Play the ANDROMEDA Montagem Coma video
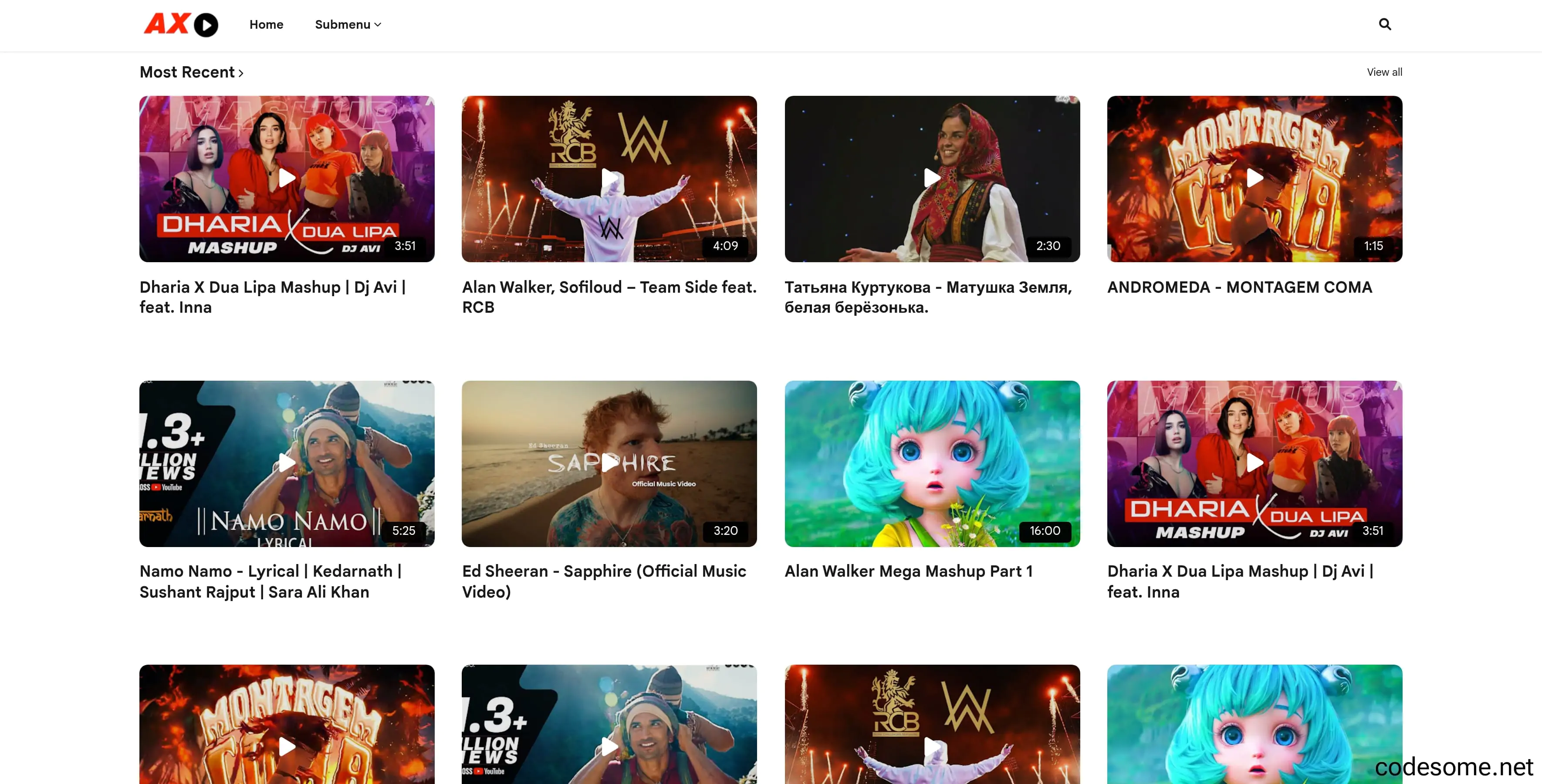The width and height of the screenshot is (1542, 784). tap(1254, 178)
